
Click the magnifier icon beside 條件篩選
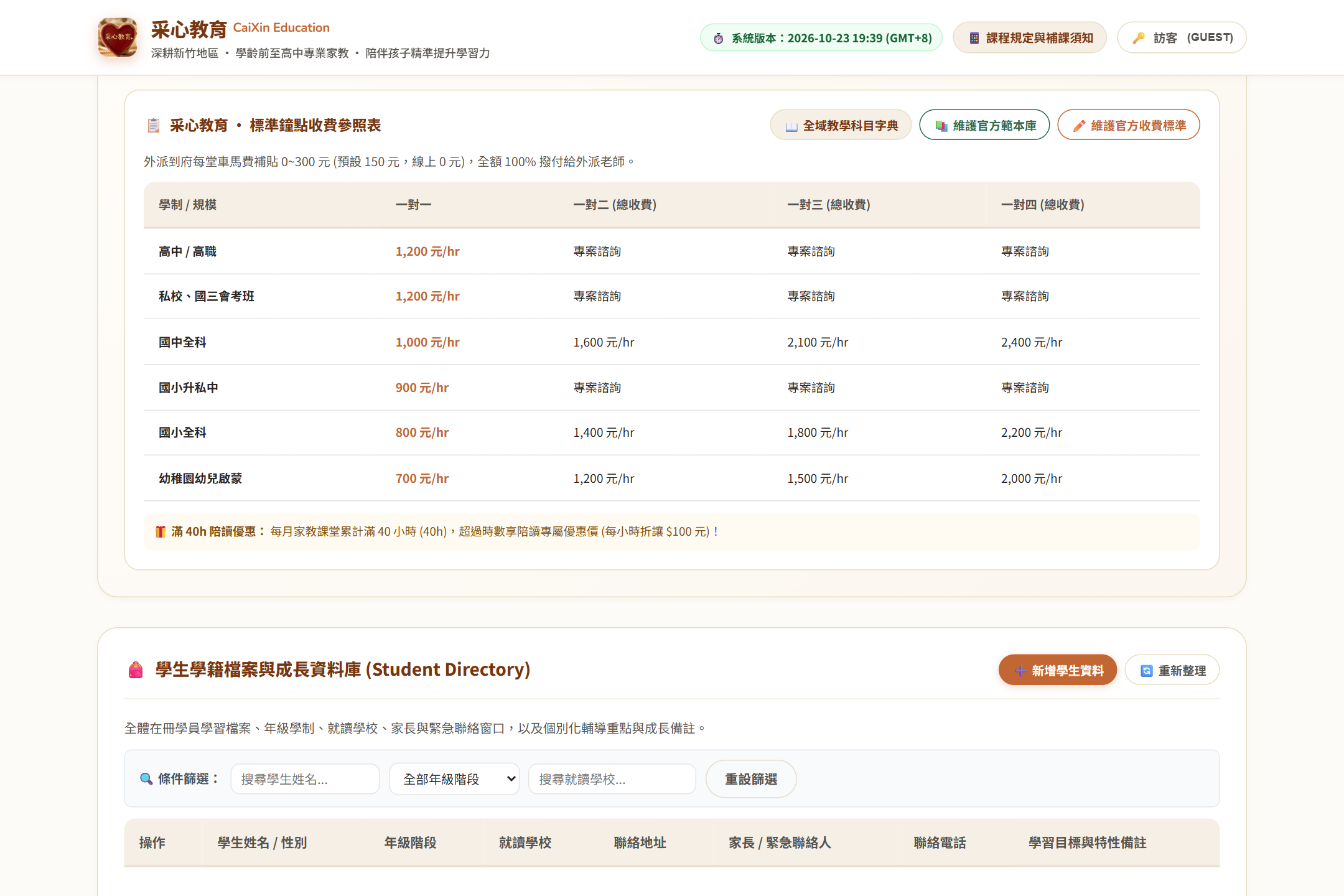click(146, 779)
